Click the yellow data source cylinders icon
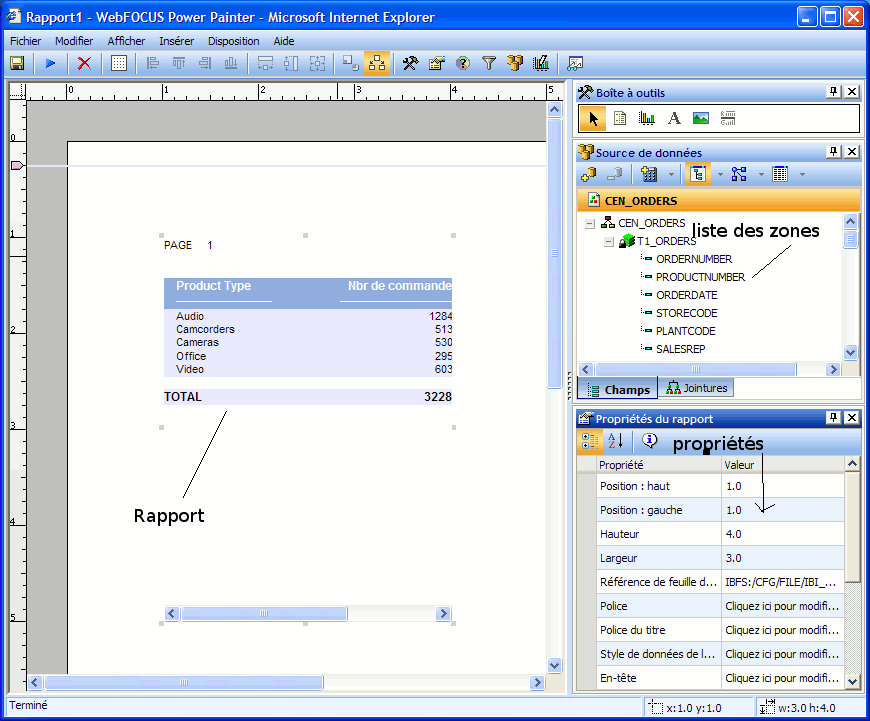870x721 pixels. pos(515,63)
